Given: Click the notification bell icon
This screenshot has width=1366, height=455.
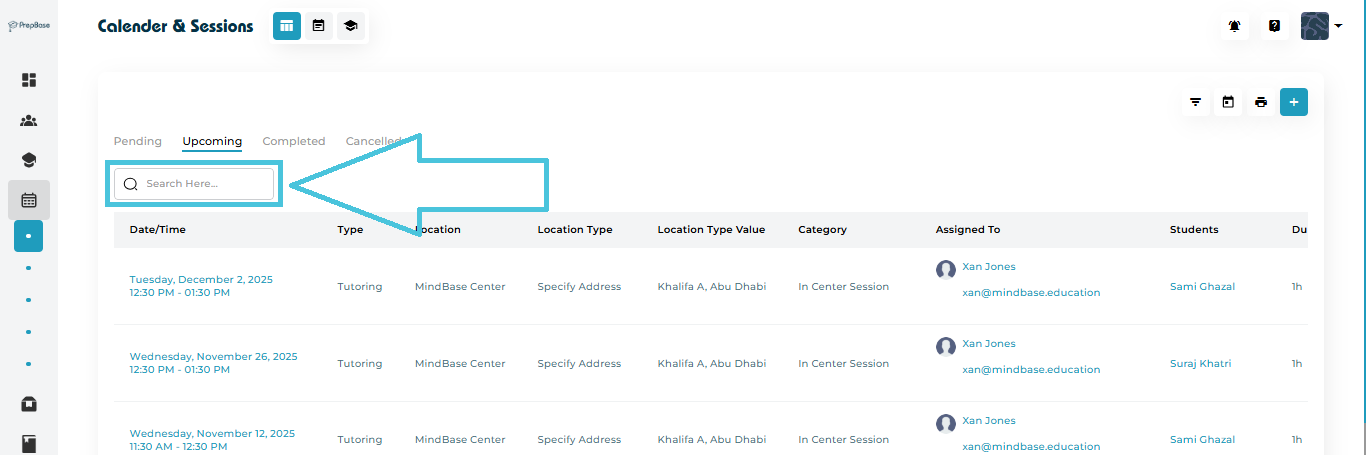Looking at the screenshot, I should coord(1235,26).
